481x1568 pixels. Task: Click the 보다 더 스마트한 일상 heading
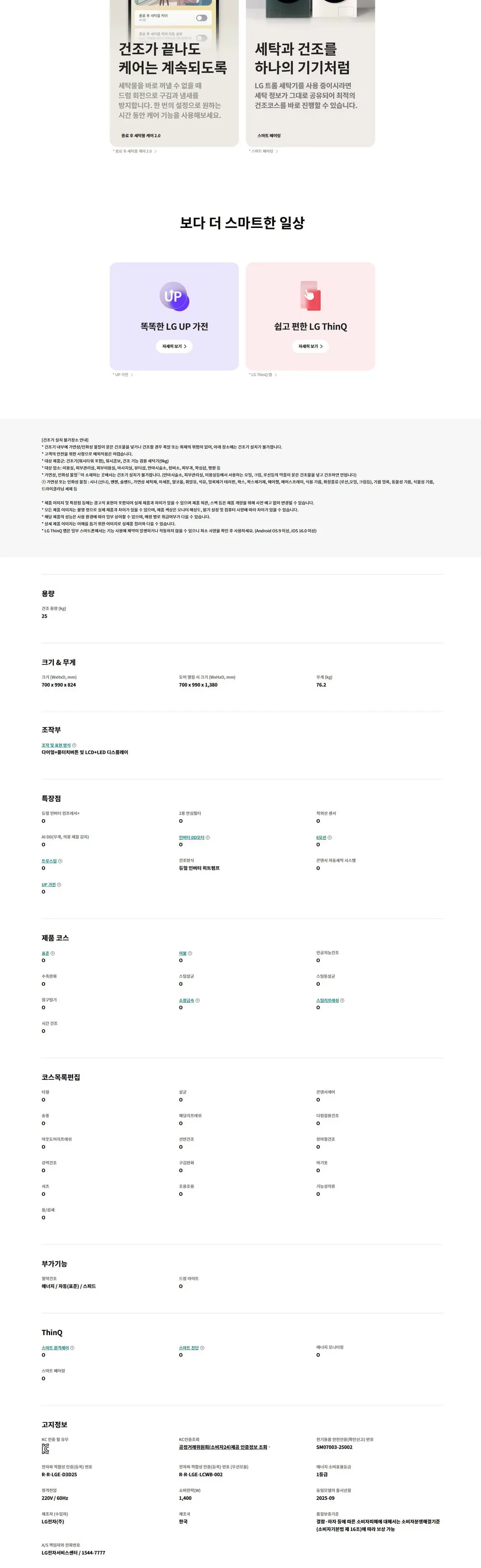tap(242, 223)
